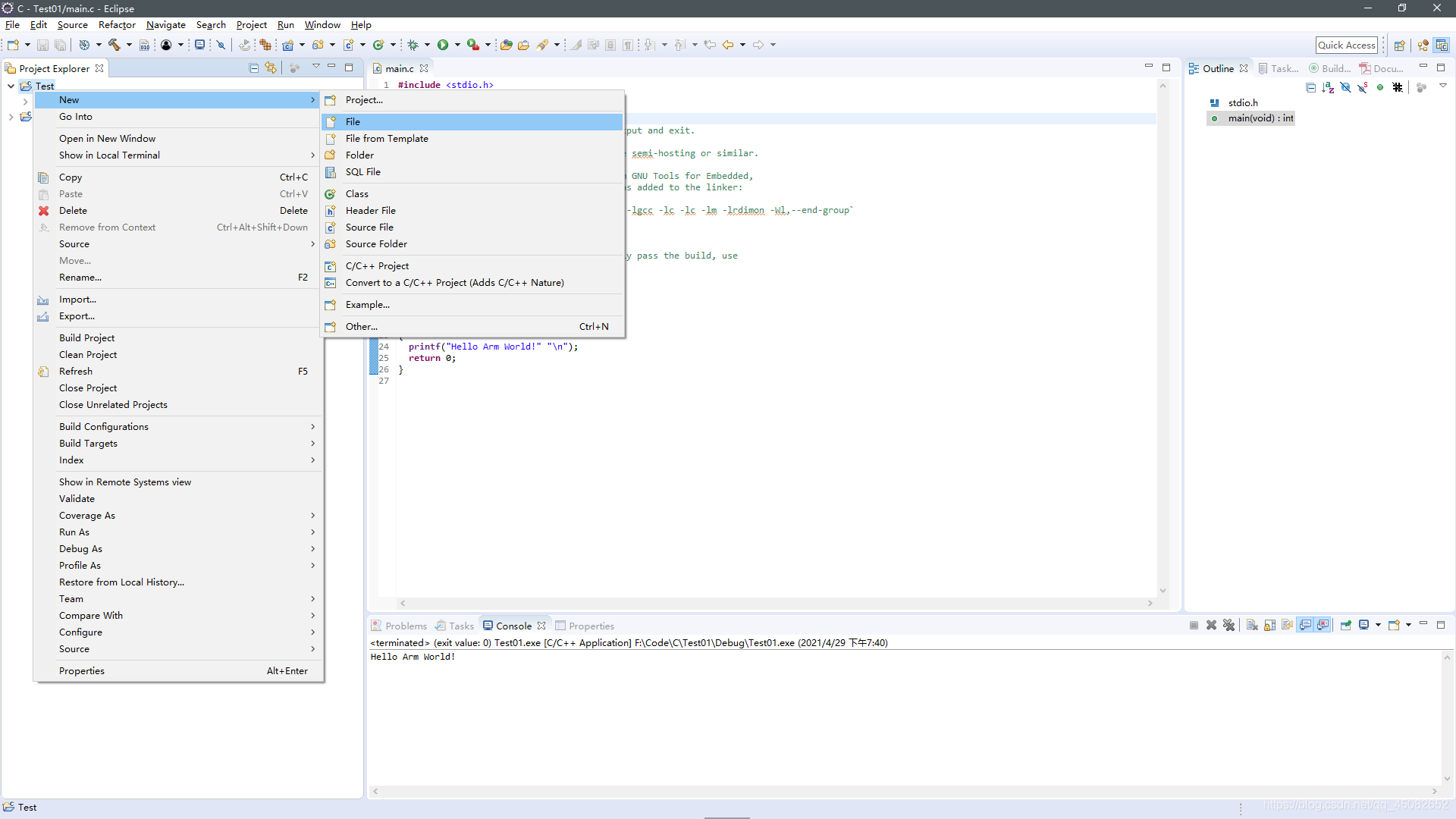Viewport: 1456px width, 819px height.
Task: Toggle Show Console on Standard Error change
Action: tap(1323, 625)
